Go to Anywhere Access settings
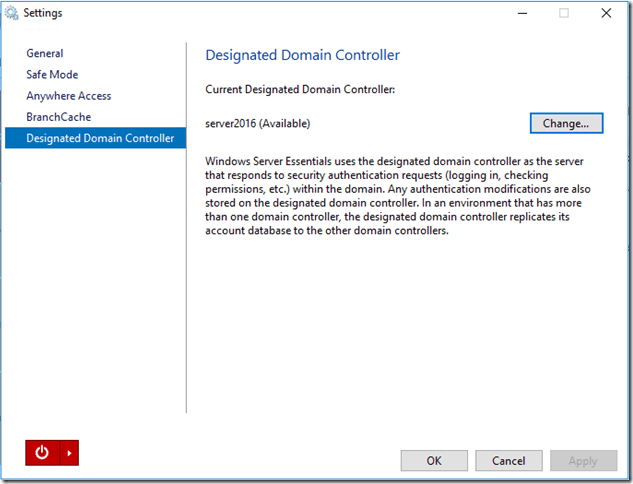The width and height of the screenshot is (633, 484). click(x=69, y=96)
